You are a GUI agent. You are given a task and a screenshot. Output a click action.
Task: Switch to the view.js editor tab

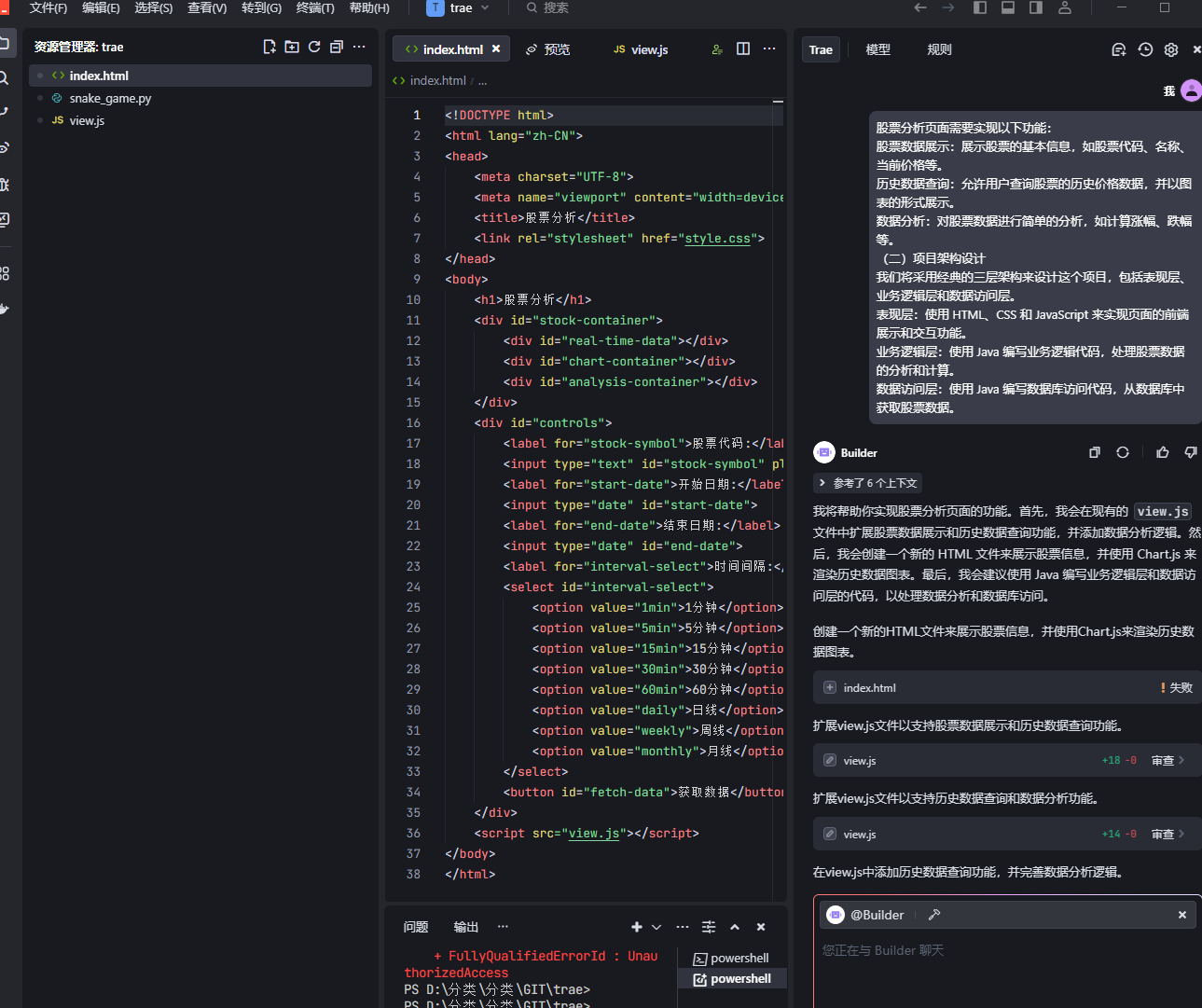(x=642, y=49)
